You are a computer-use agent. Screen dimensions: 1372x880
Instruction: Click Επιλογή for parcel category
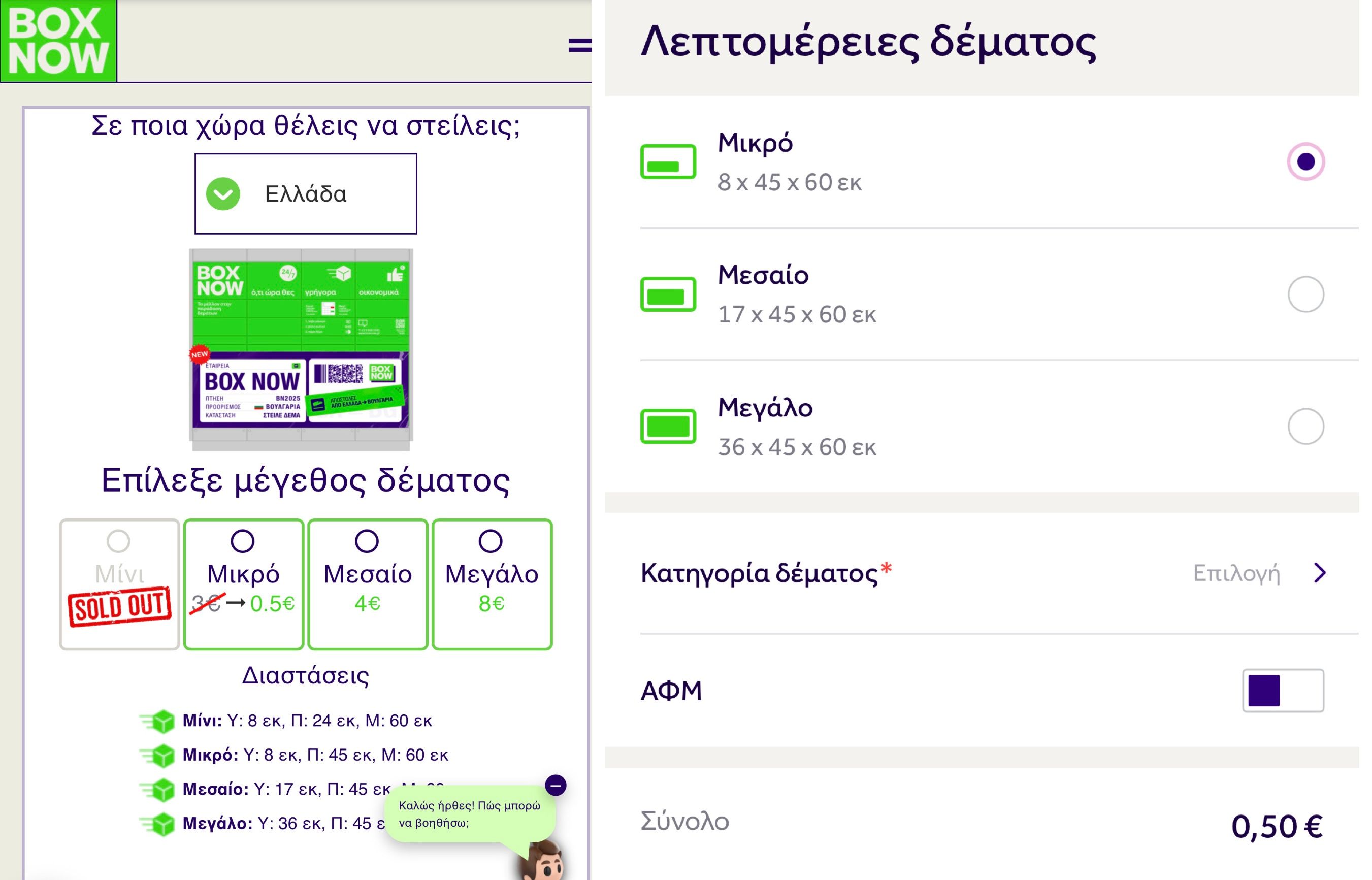pos(1236,573)
